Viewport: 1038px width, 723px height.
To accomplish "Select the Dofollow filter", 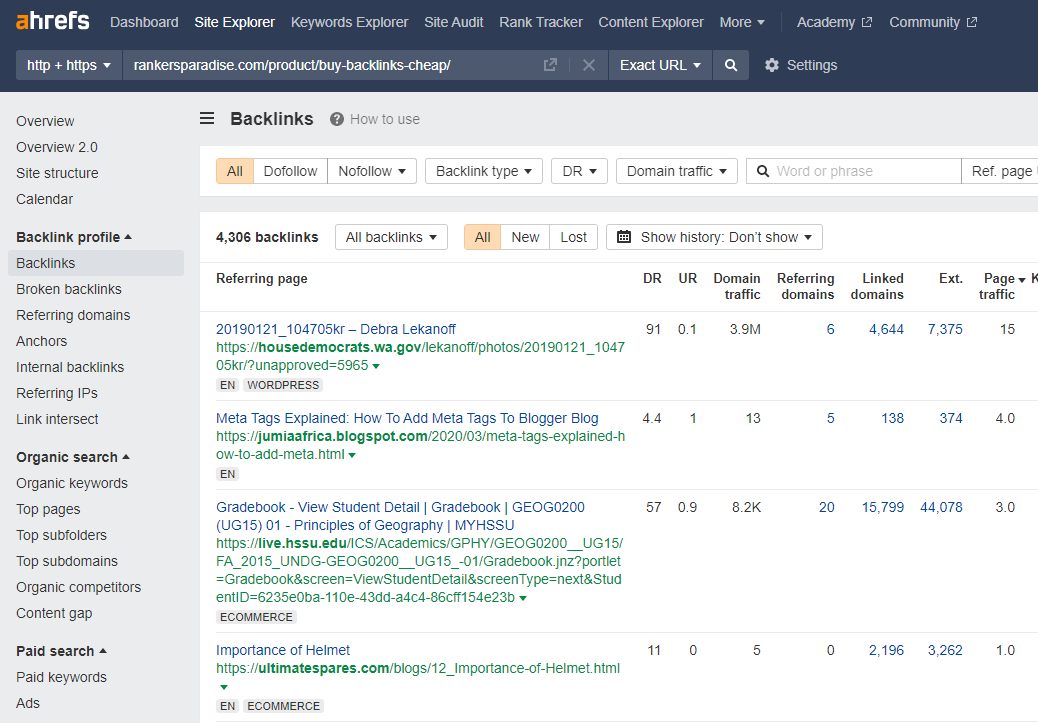I will (290, 171).
